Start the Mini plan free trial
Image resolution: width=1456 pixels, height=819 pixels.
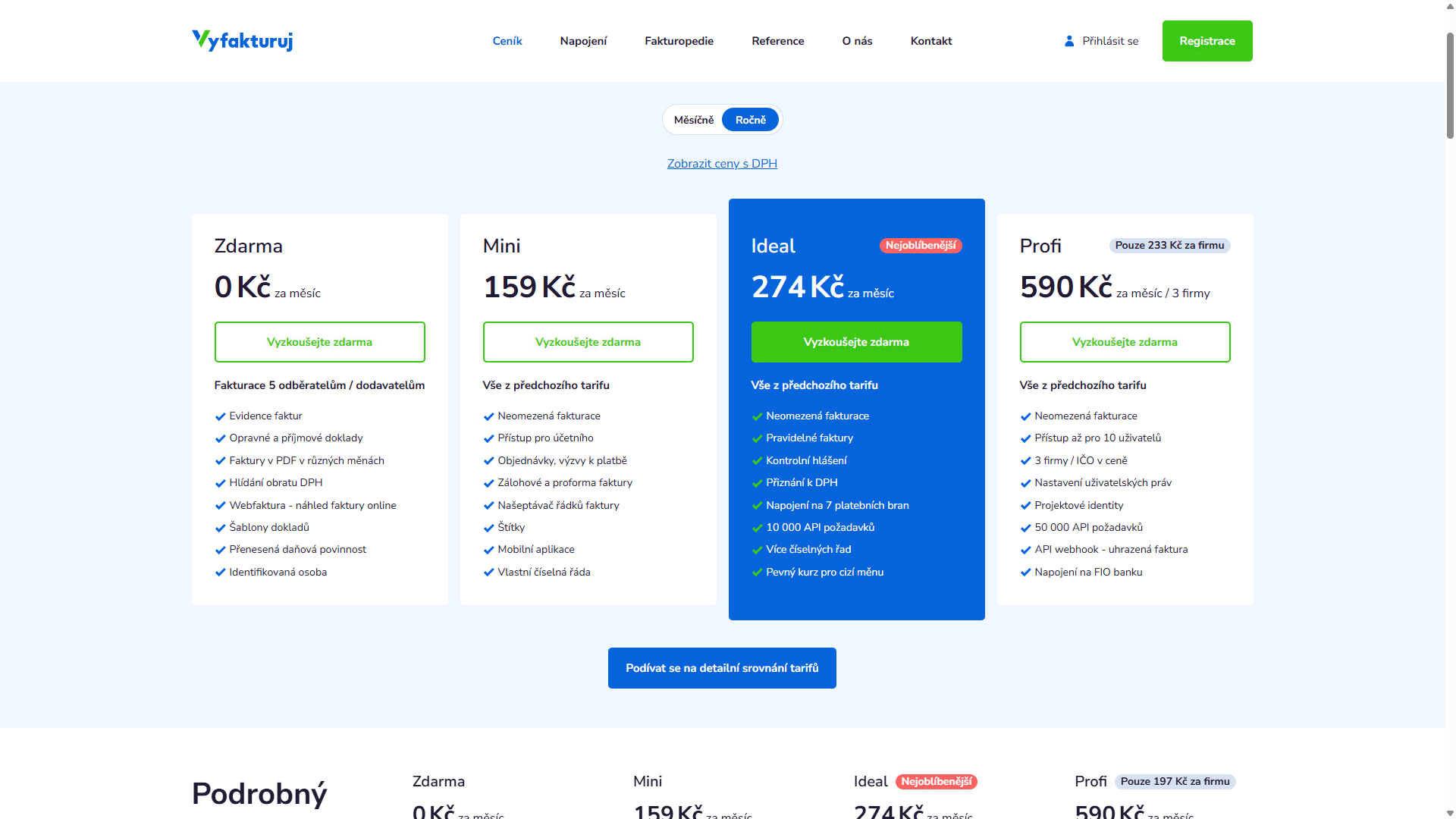pyautogui.click(x=588, y=342)
